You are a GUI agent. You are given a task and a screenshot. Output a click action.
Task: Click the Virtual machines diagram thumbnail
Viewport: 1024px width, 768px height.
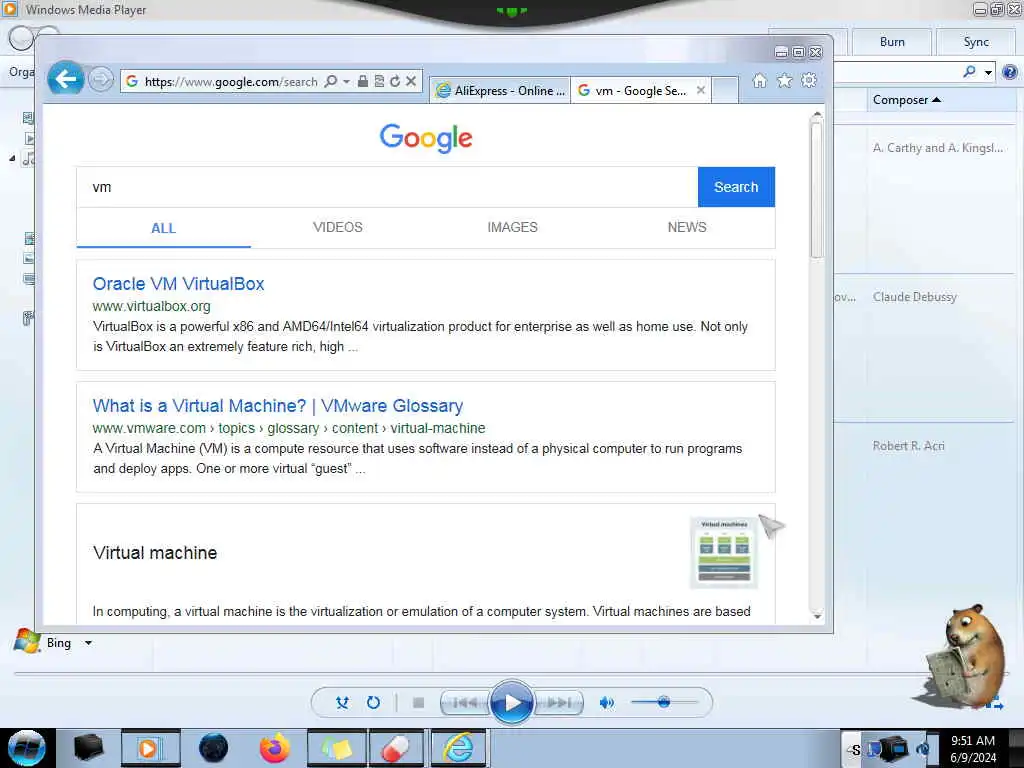[x=724, y=552]
